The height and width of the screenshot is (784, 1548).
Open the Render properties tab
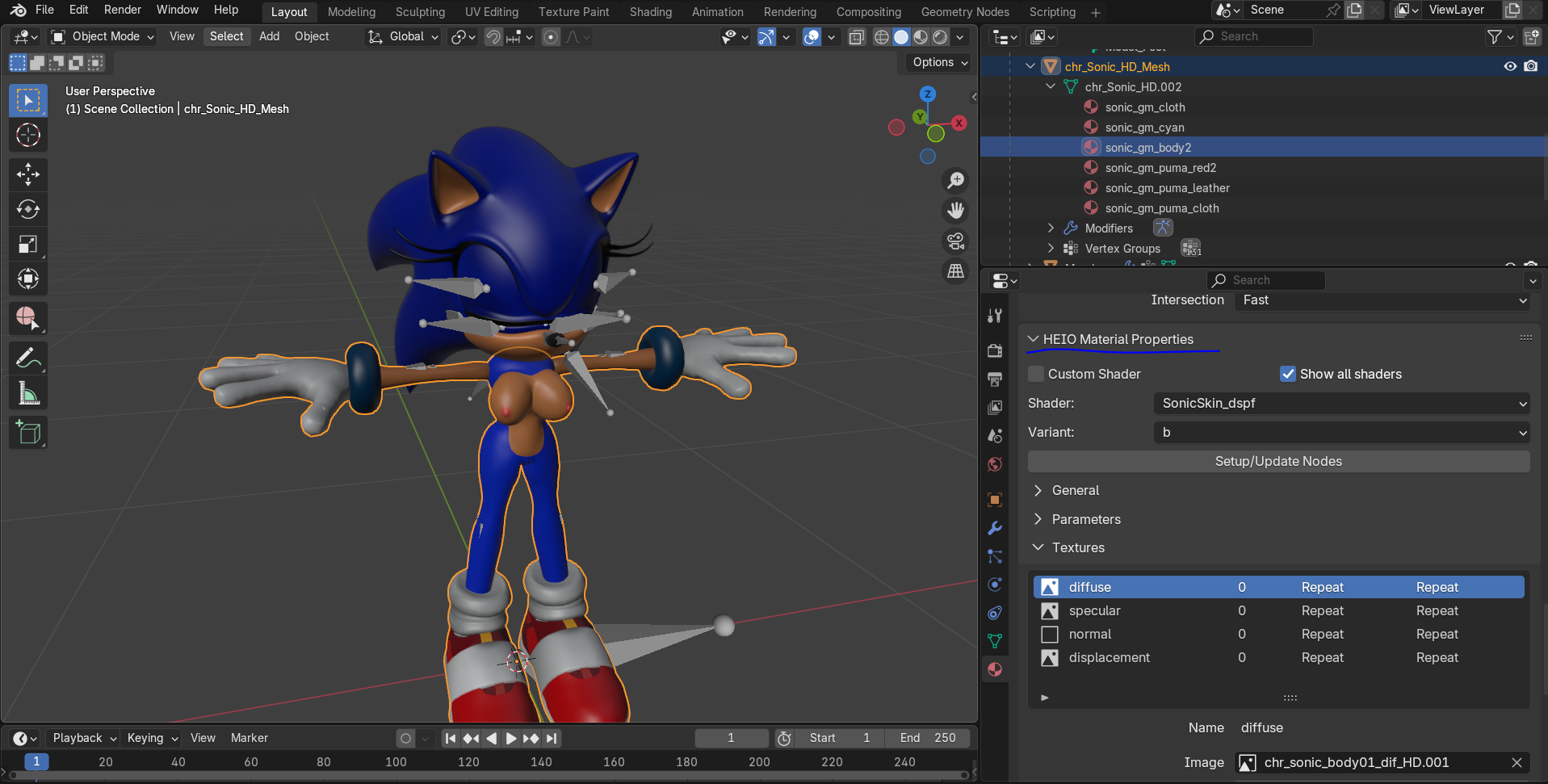coord(995,350)
